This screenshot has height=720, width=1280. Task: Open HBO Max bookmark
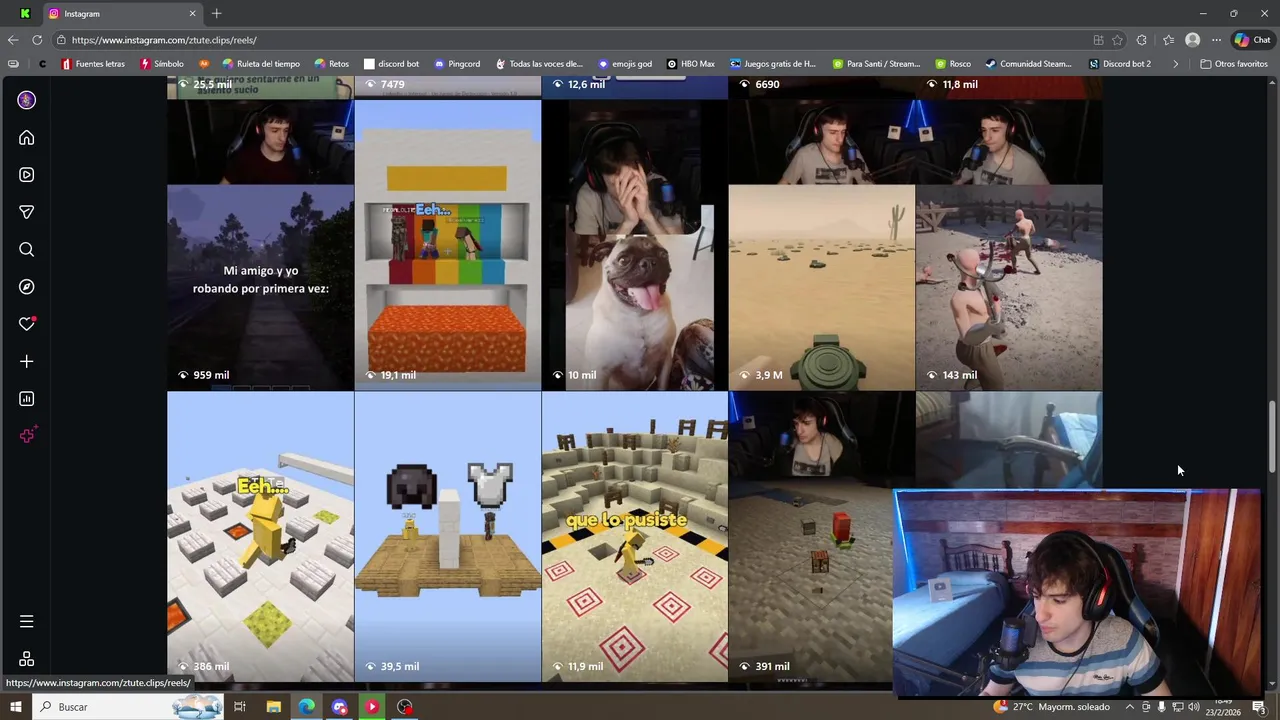coord(691,64)
